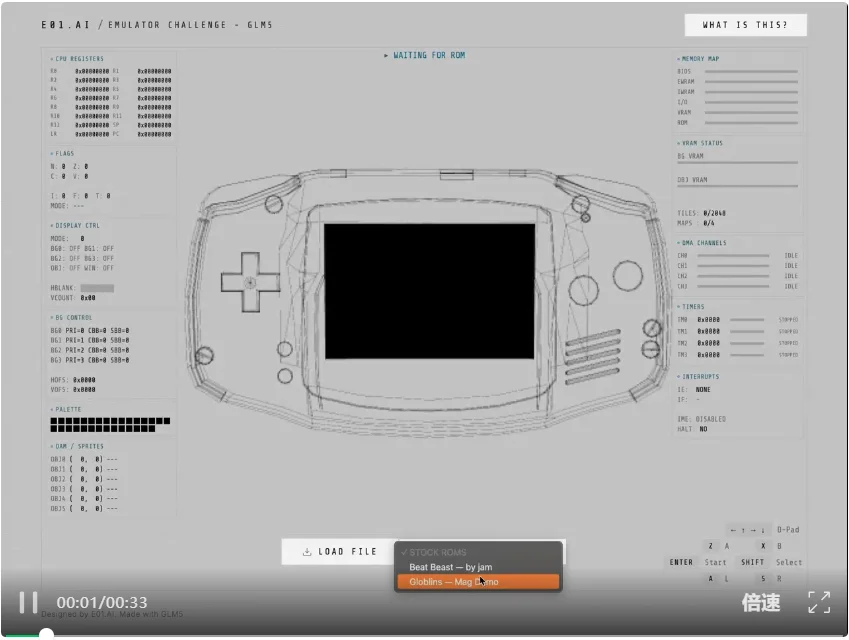Open the WHAT IS THIS? info
The width and height of the screenshot is (849, 640).
[x=745, y=25]
